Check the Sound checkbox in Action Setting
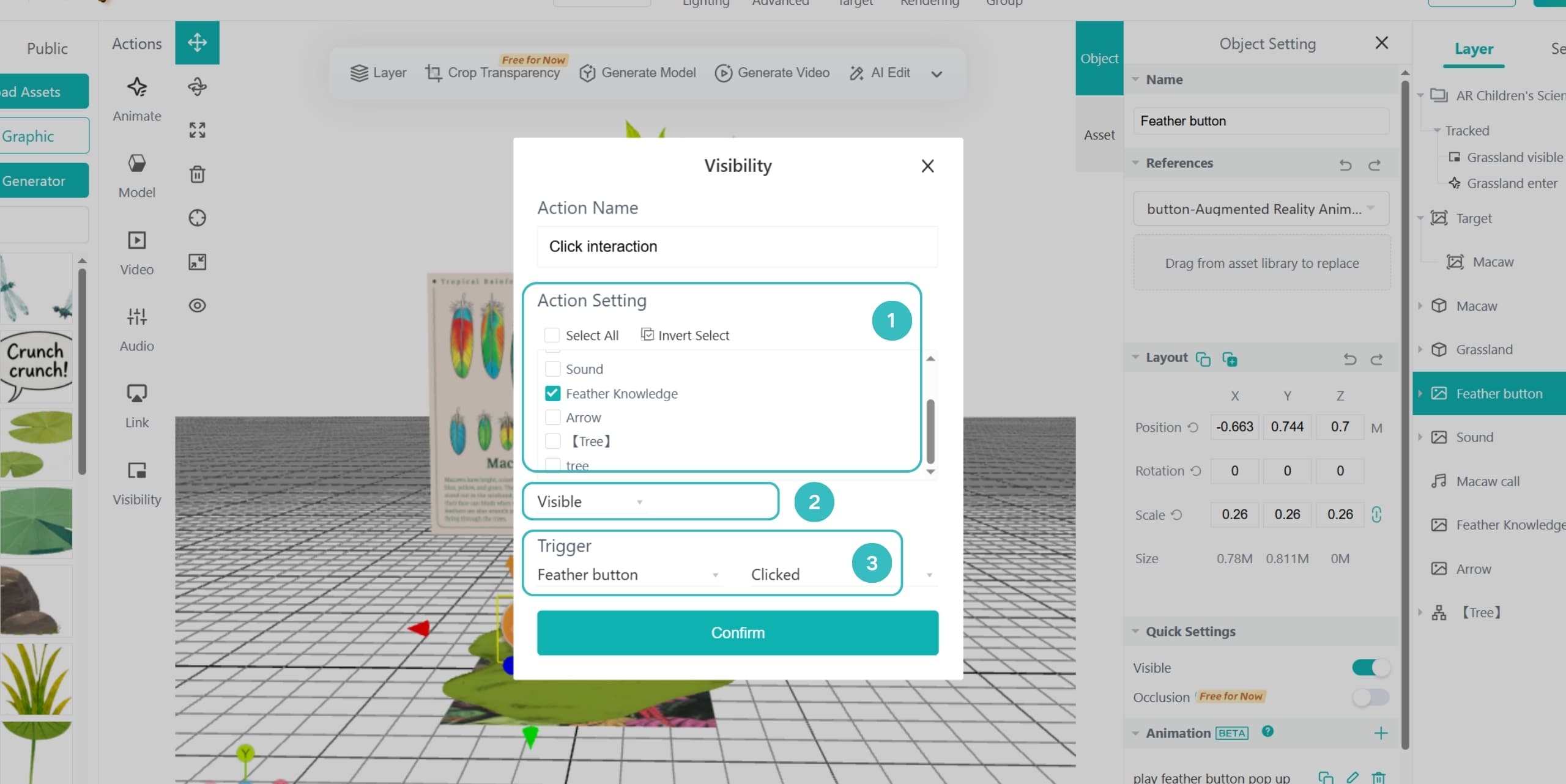 (552, 369)
